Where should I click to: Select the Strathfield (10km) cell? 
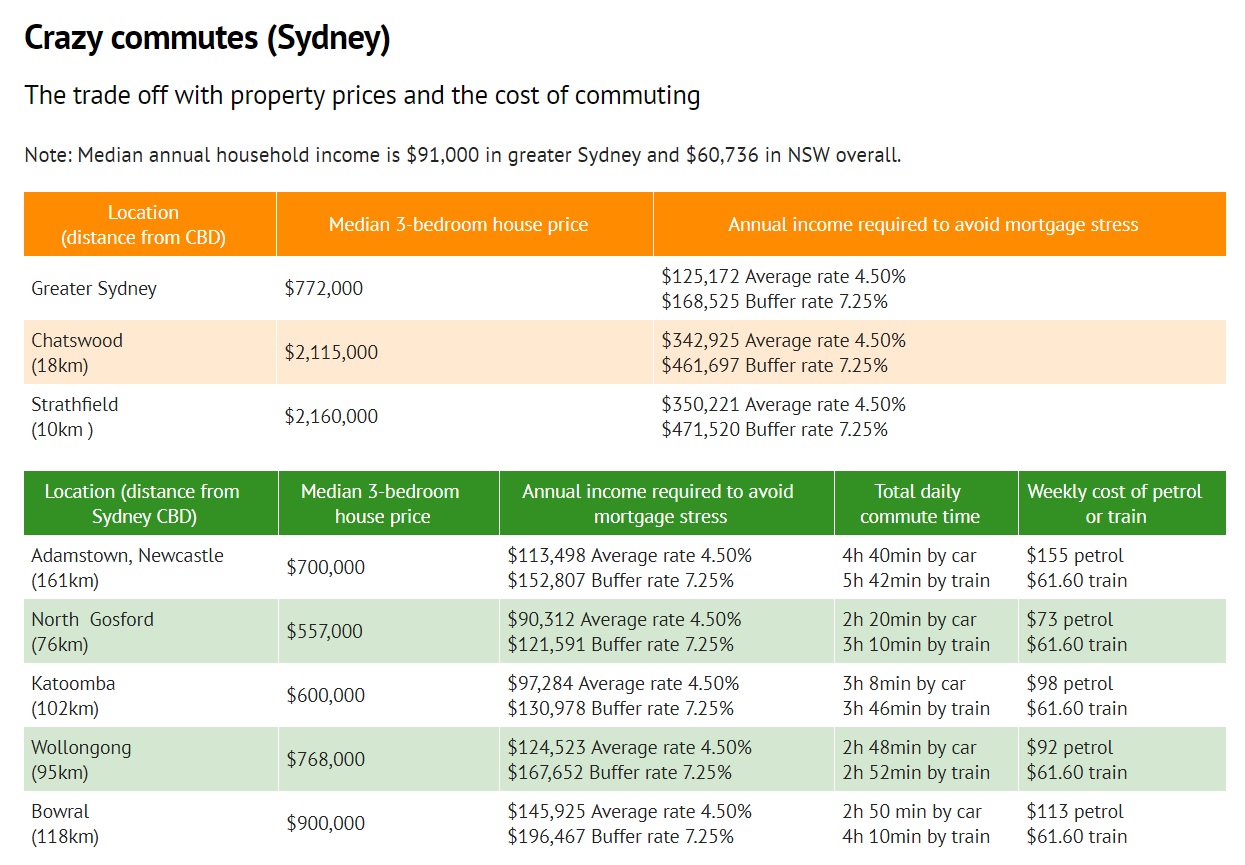coord(150,417)
